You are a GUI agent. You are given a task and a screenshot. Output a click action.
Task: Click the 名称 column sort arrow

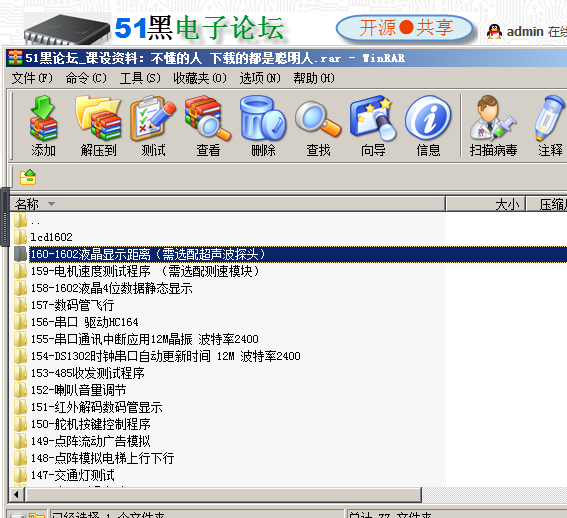(x=52, y=204)
